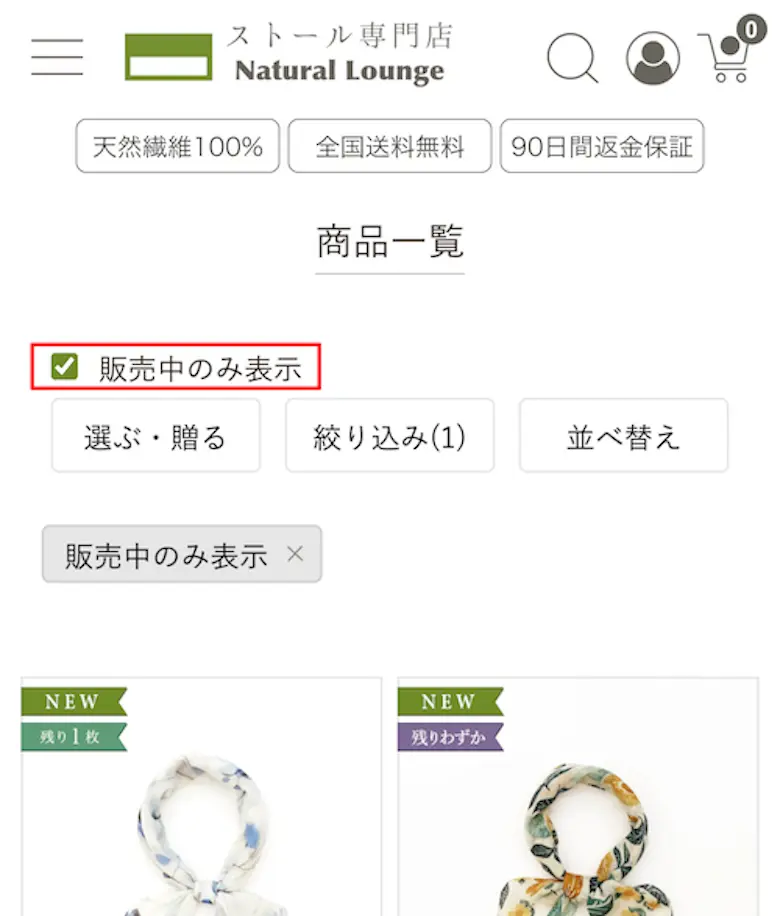Open the hamburger menu
The image size is (780, 916).
[57, 57]
